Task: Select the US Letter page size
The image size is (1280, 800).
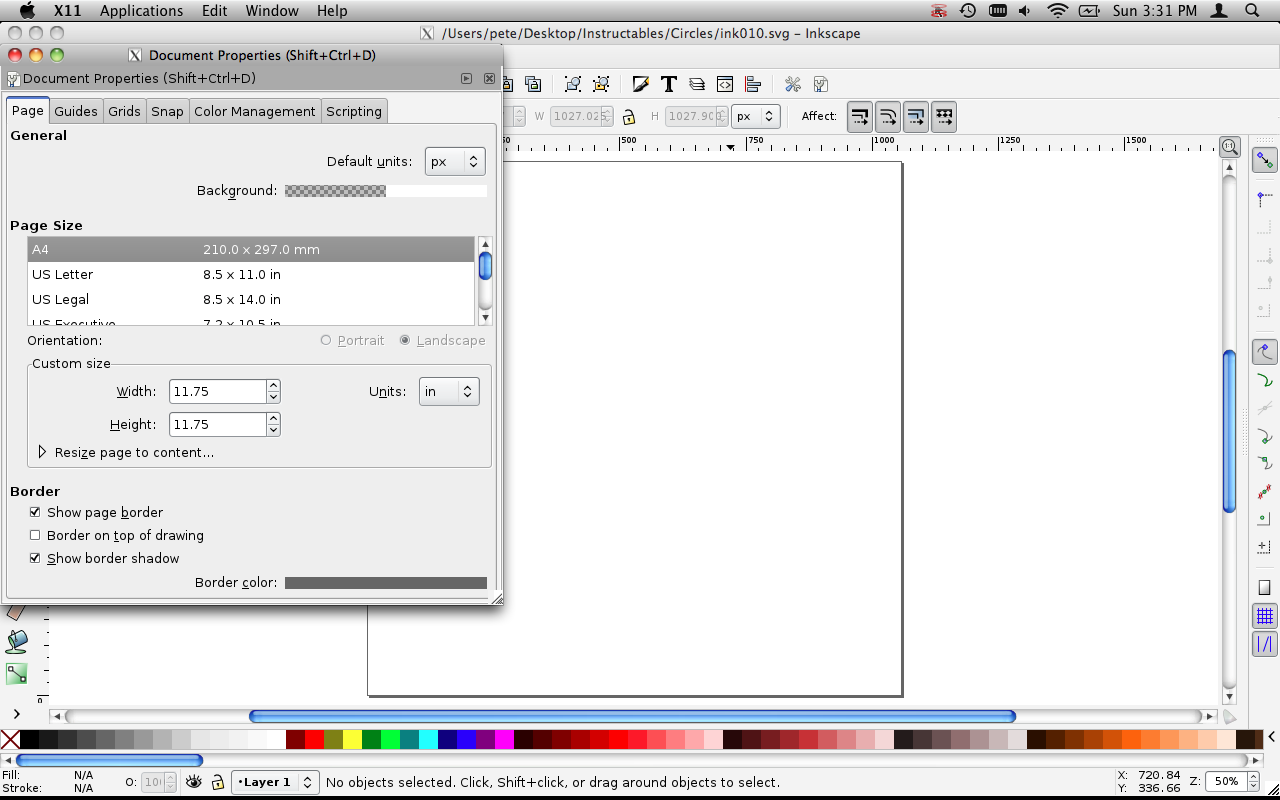Action: tap(251, 274)
